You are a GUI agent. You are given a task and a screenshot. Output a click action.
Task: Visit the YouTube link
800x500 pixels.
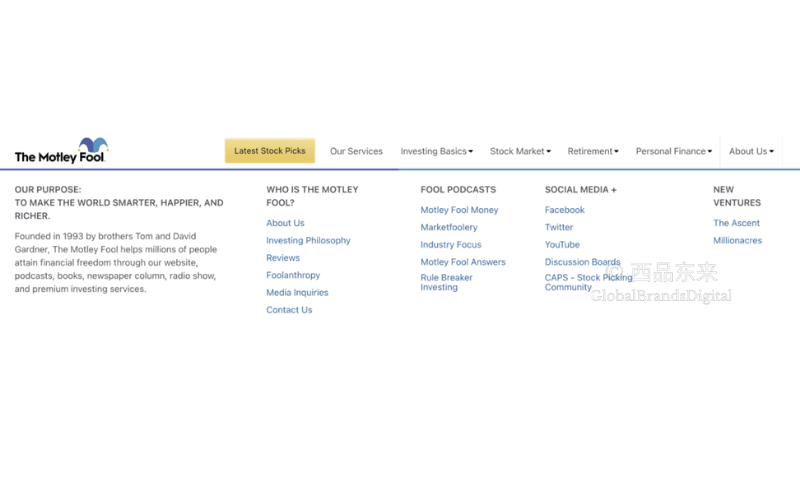pyautogui.click(x=562, y=244)
